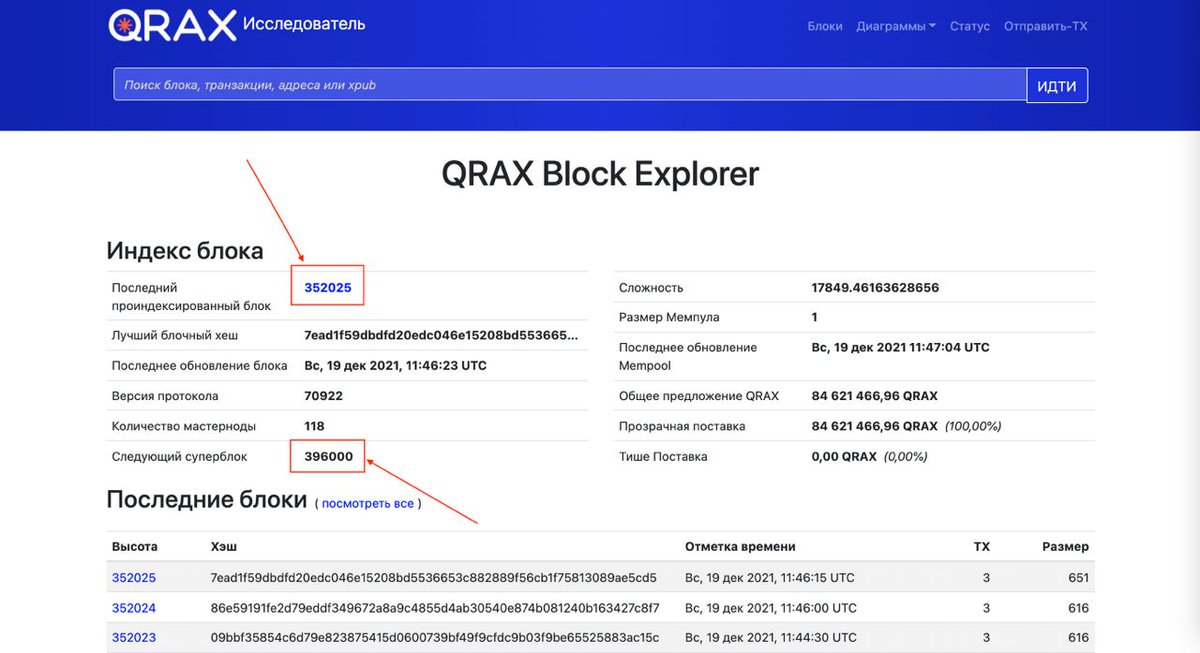
Task: Select the transparent supply 100,00% value
Action: [x=973, y=426]
